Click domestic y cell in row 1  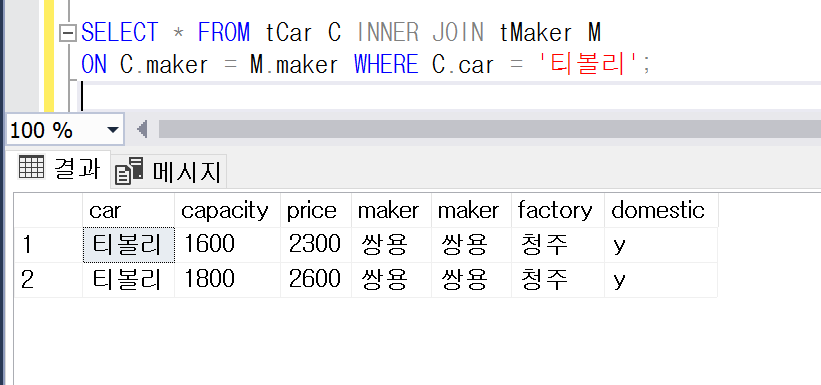(661, 245)
